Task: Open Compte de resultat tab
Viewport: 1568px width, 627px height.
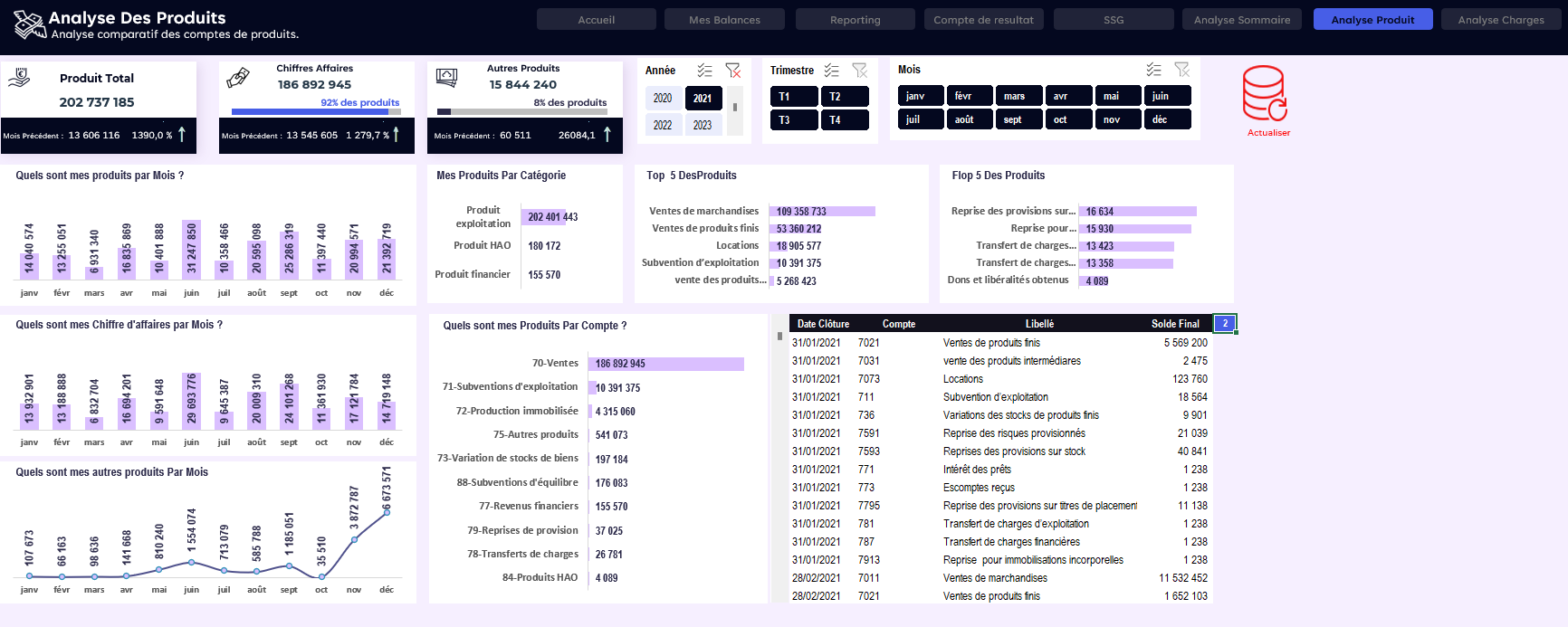Action: point(984,19)
